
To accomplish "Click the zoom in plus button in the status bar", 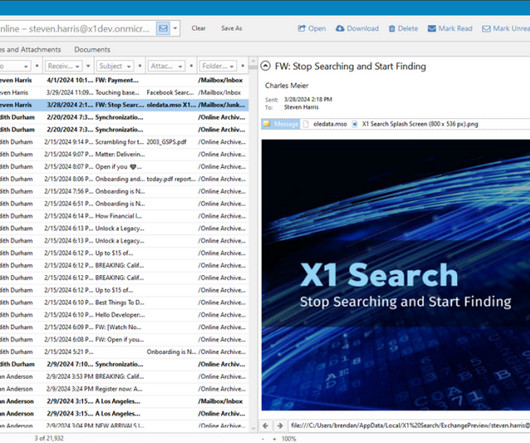I will (274, 439).
